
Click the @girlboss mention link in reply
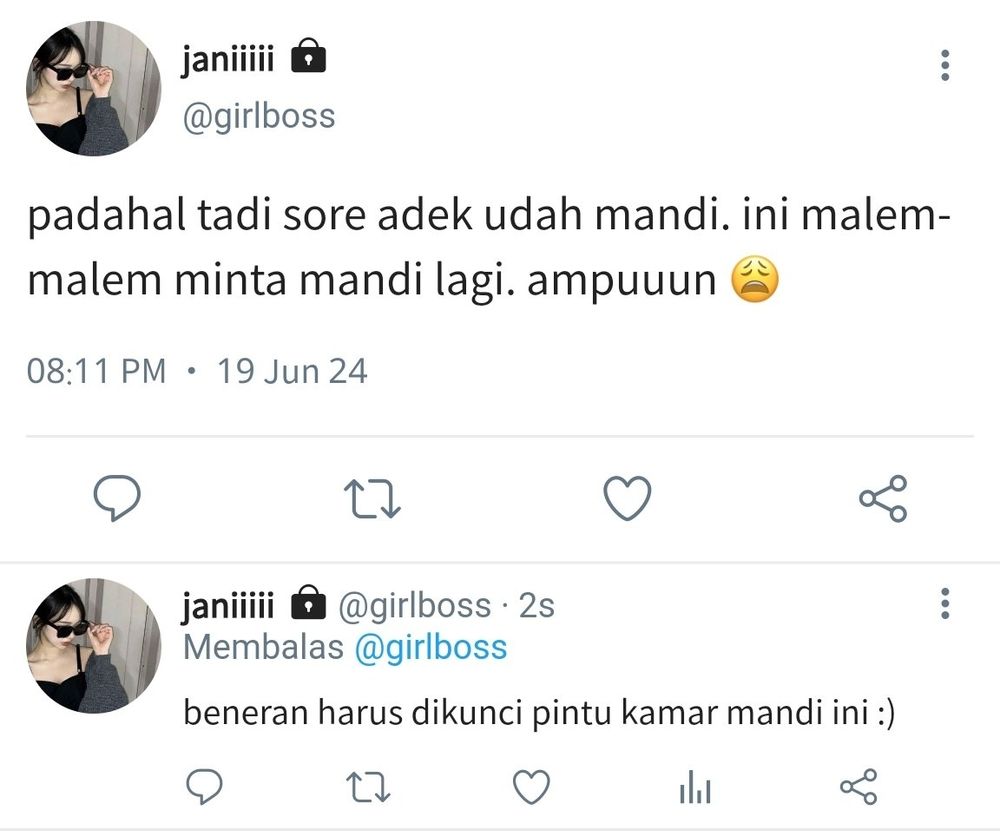(x=430, y=648)
